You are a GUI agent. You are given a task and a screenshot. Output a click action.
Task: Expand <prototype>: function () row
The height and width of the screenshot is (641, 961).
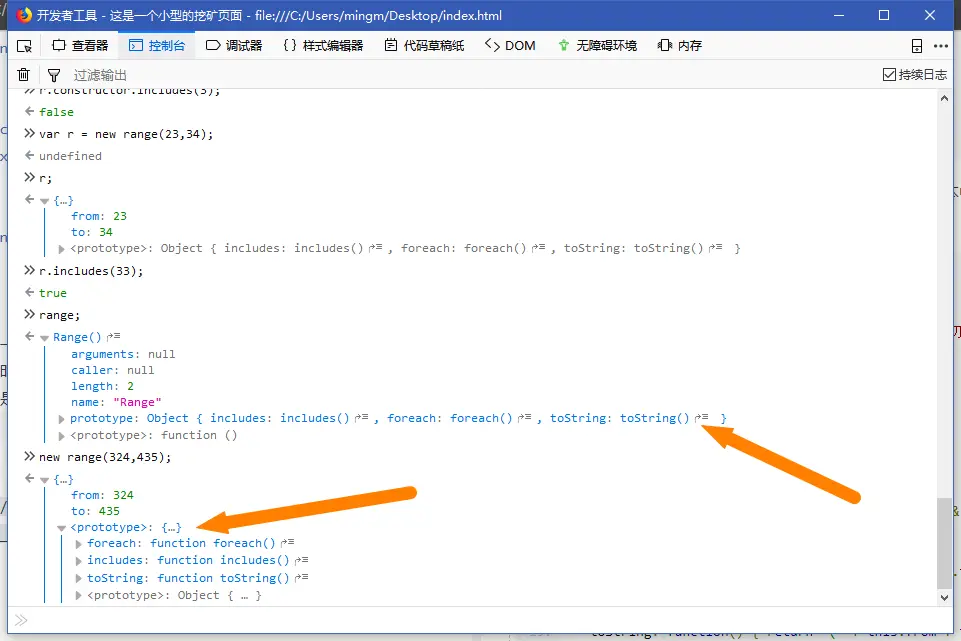tap(61, 436)
